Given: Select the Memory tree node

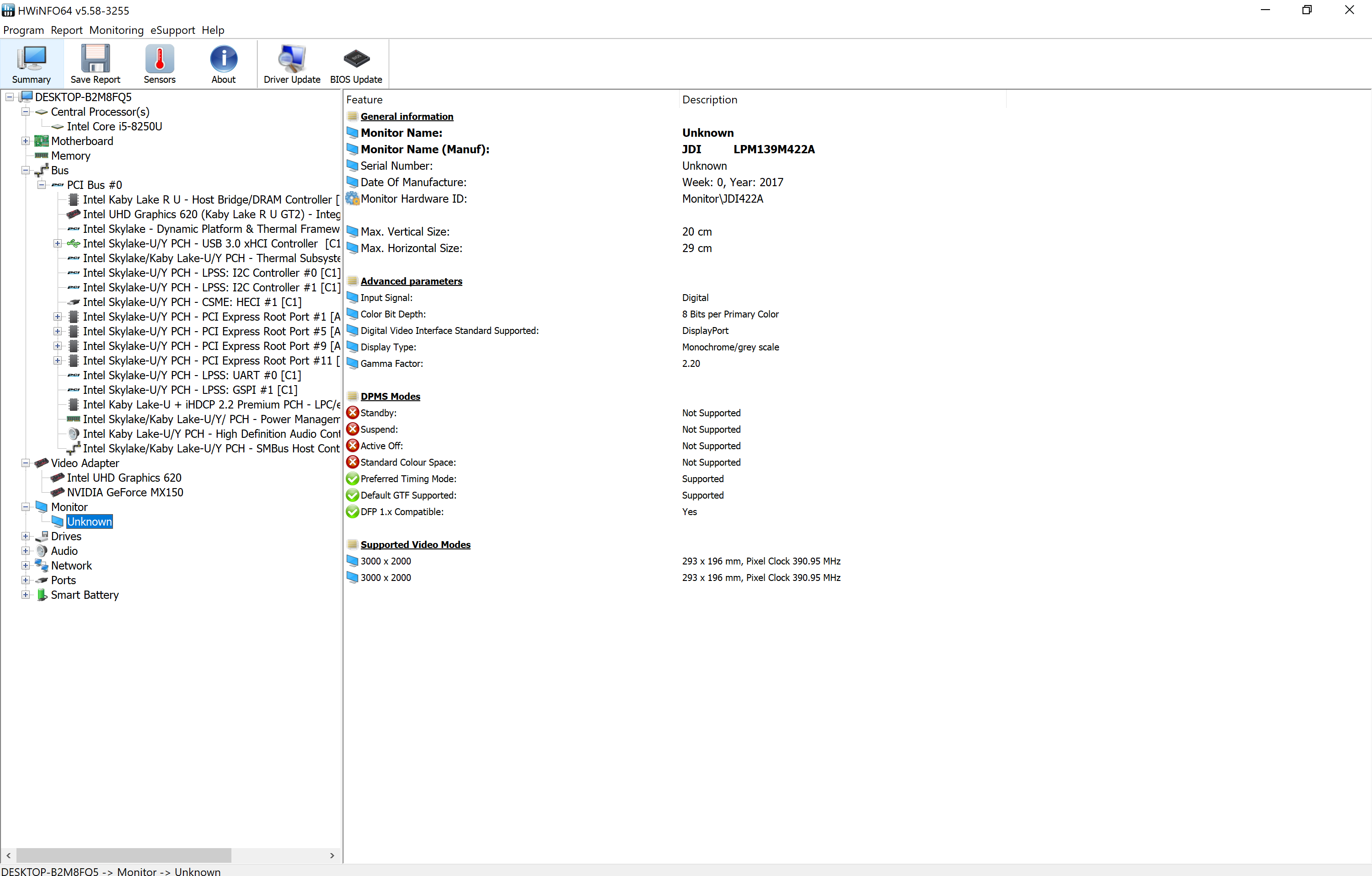Looking at the screenshot, I should (70, 156).
